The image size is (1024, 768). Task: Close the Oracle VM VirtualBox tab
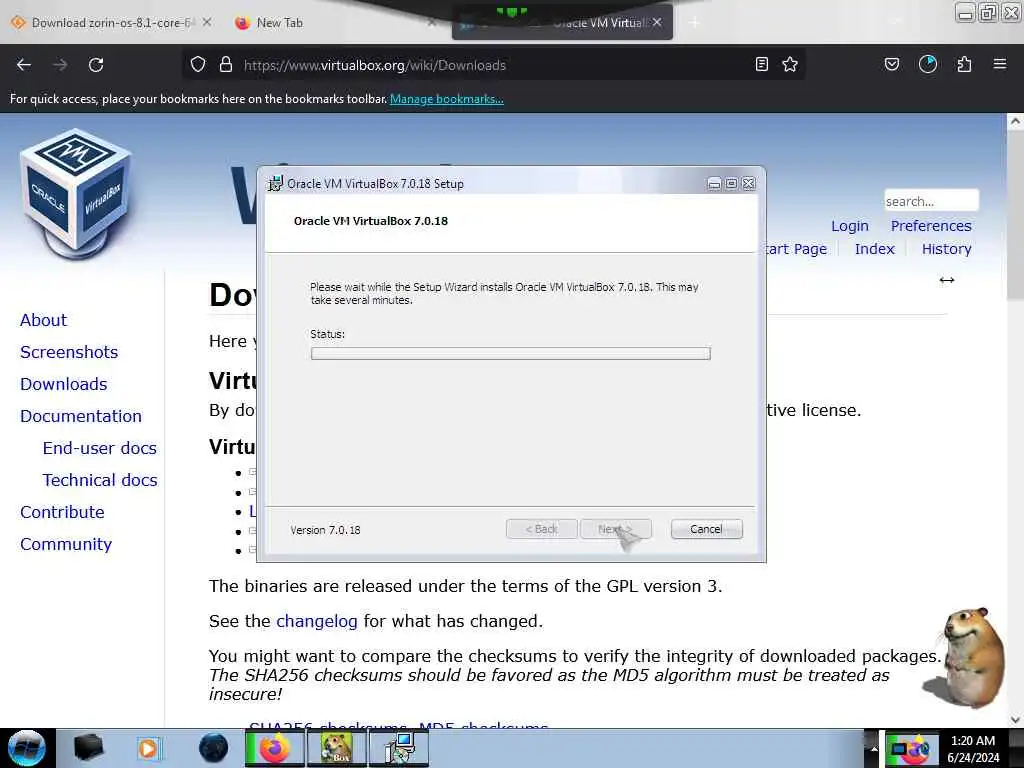[657, 22]
